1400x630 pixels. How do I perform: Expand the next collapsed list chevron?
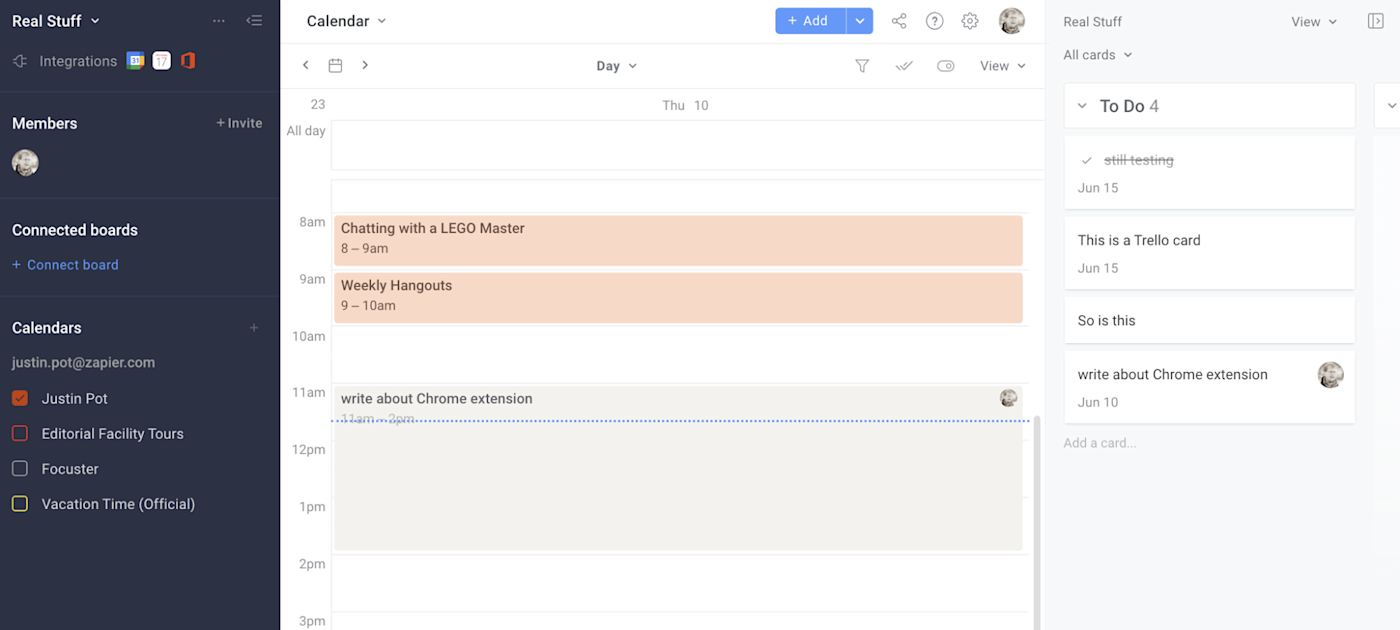pos(1393,106)
